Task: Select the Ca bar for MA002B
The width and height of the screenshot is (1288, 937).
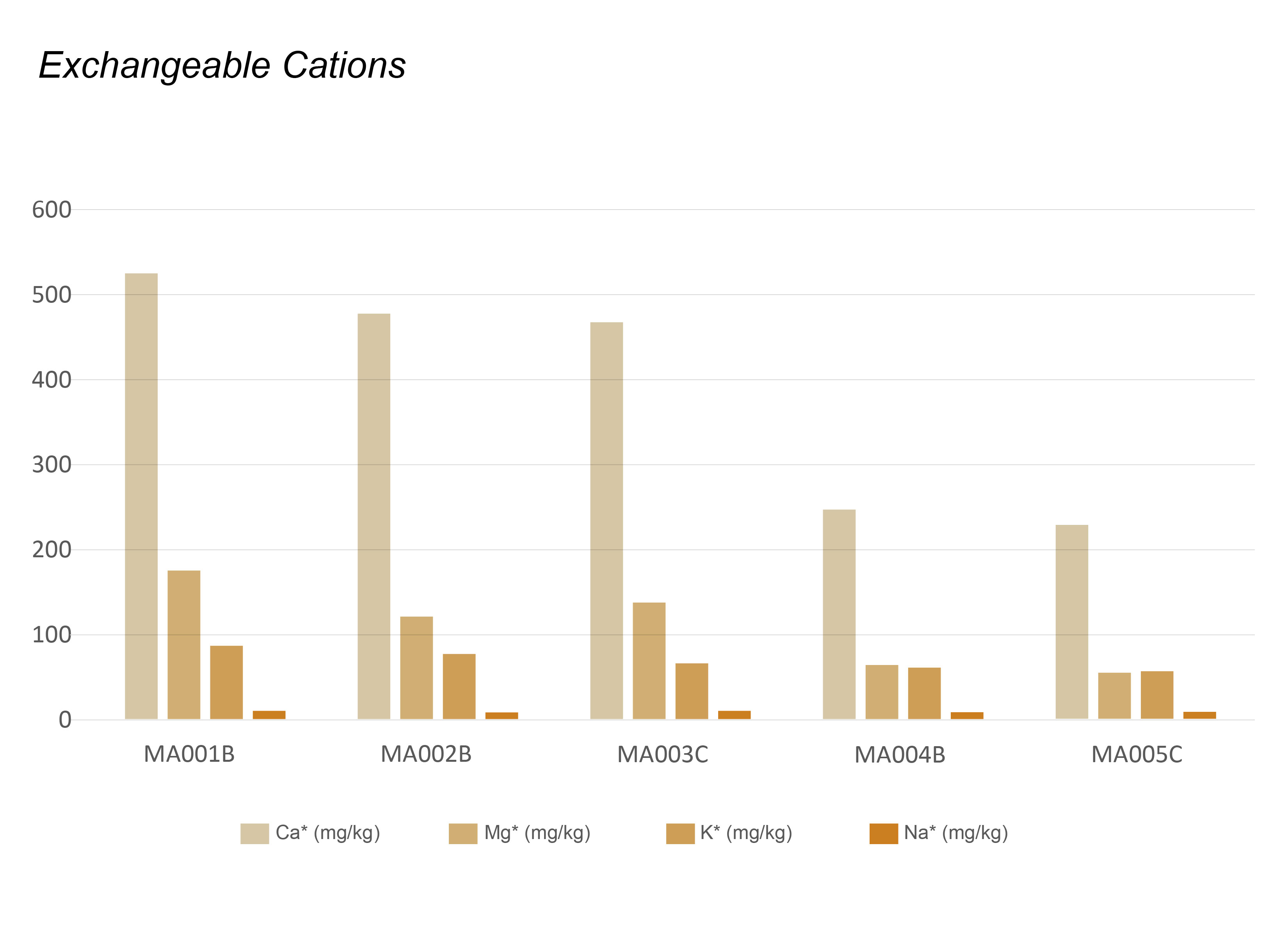Action: pos(374,516)
